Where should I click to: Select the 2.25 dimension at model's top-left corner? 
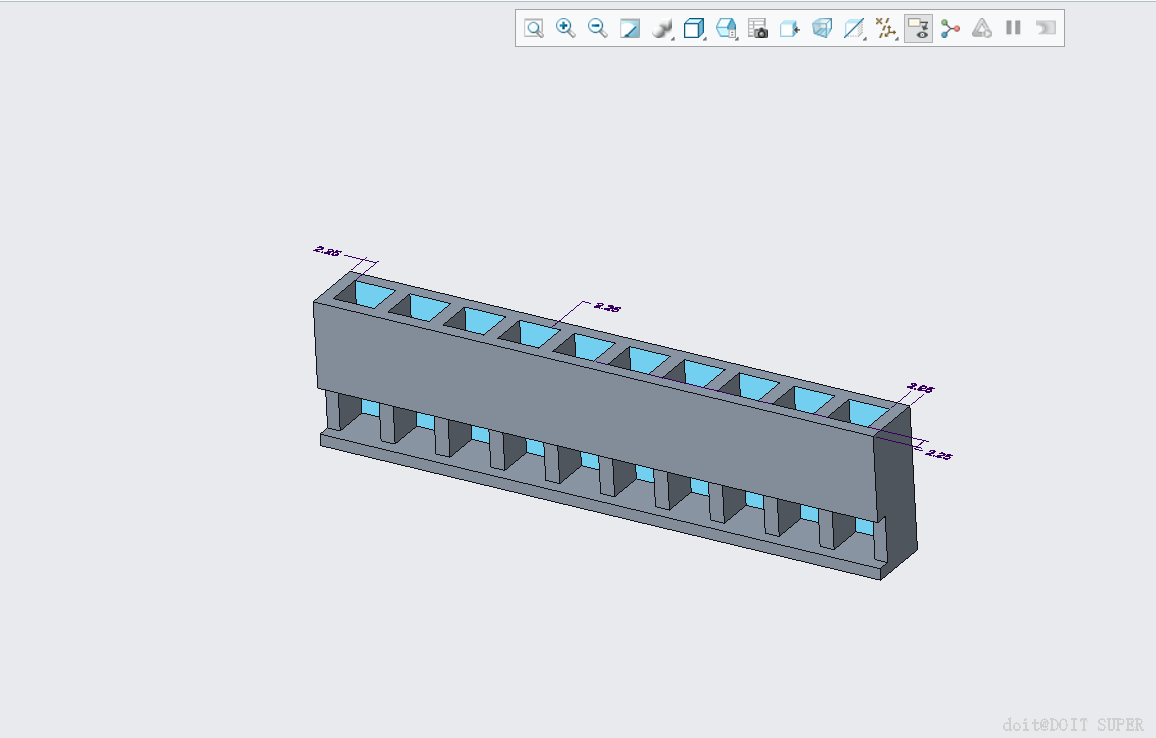(327, 250)
